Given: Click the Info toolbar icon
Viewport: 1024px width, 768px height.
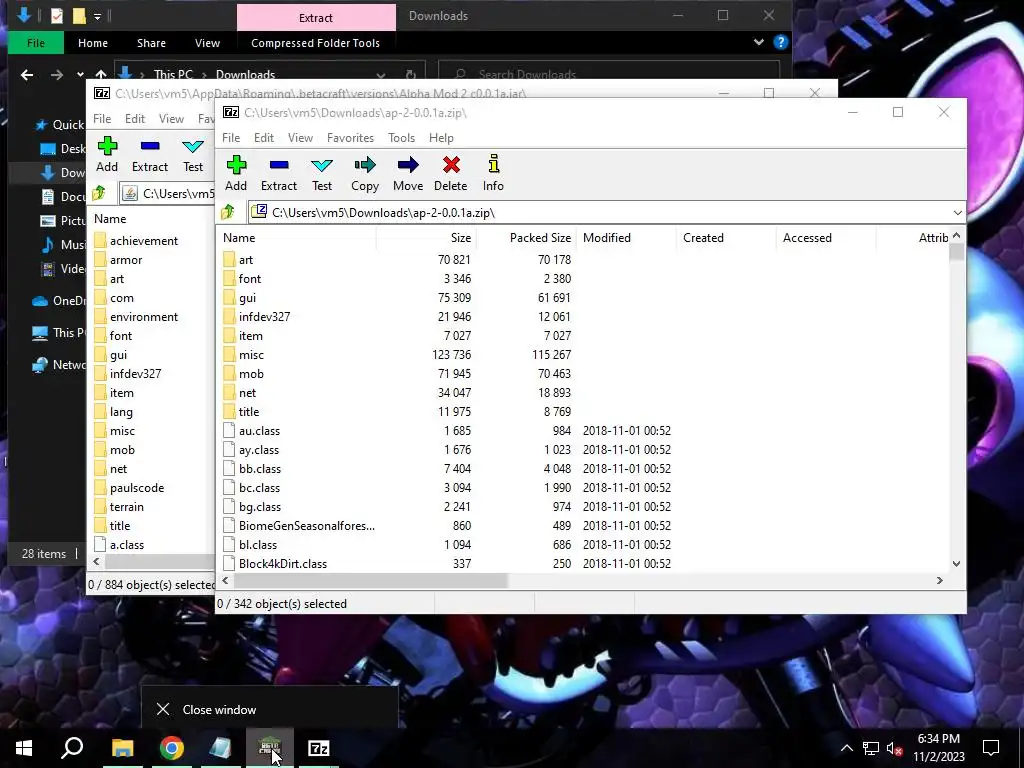Looking at the screenshot, I should click(x=494, y=164).
